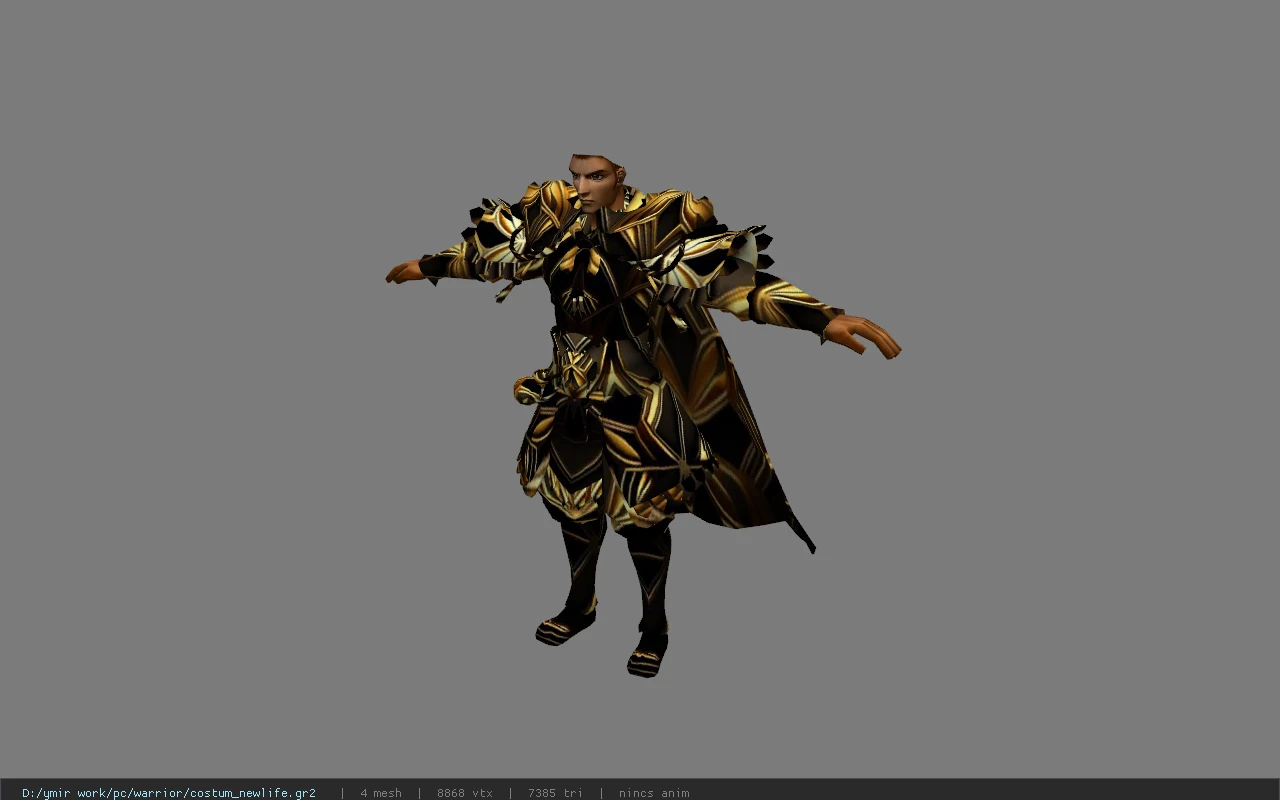Click the '7385 tri' triangle count
Screen dimensions: 1280x800
[x=555, y=793]
